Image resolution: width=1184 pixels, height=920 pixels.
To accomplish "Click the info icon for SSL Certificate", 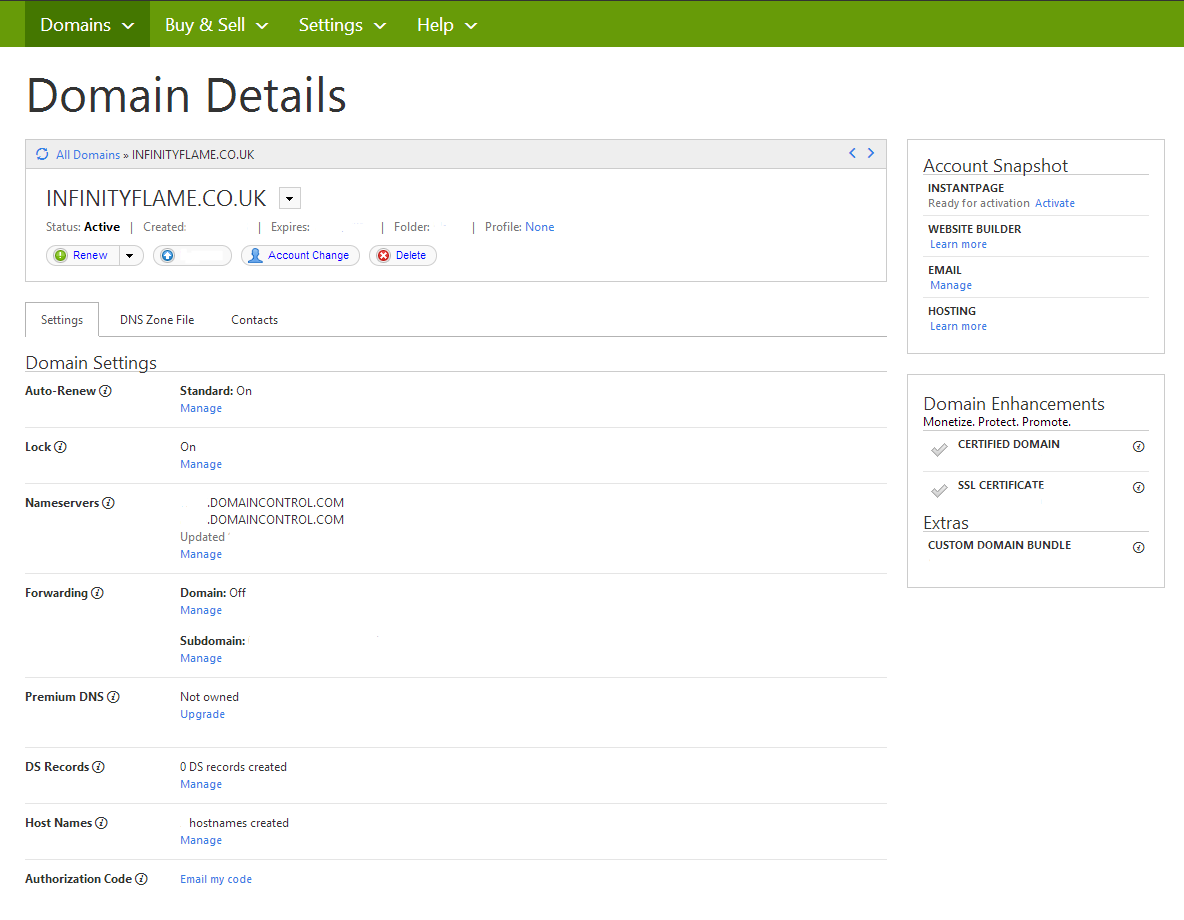I will coord(1138,488).
